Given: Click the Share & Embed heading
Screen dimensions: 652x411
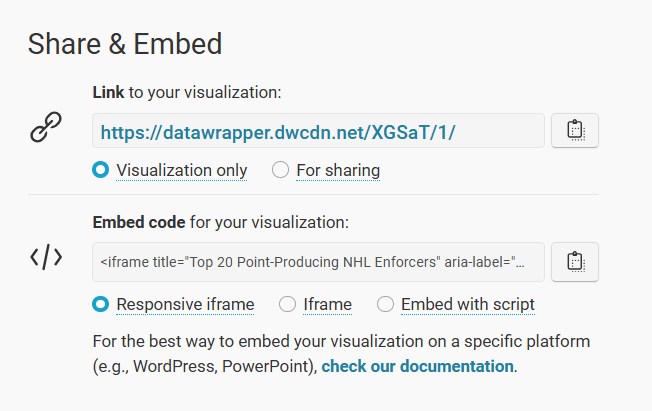Looking at the screenshot, I should tap(125, 44).
